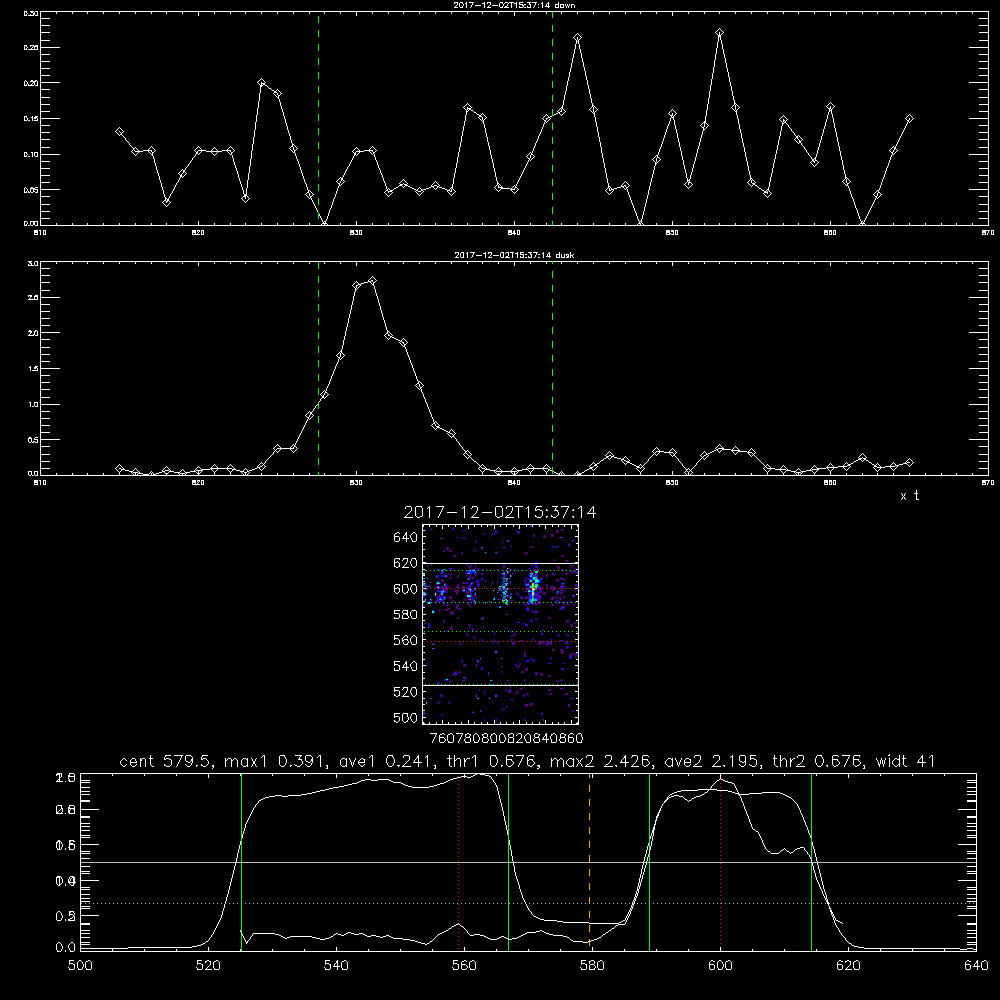Image resolution: width=1000 pixels, height=1000 pixels.
Task: Select the left green dashed line in the dawn plot
Action: pyautogui.click(x=318, y=119)
